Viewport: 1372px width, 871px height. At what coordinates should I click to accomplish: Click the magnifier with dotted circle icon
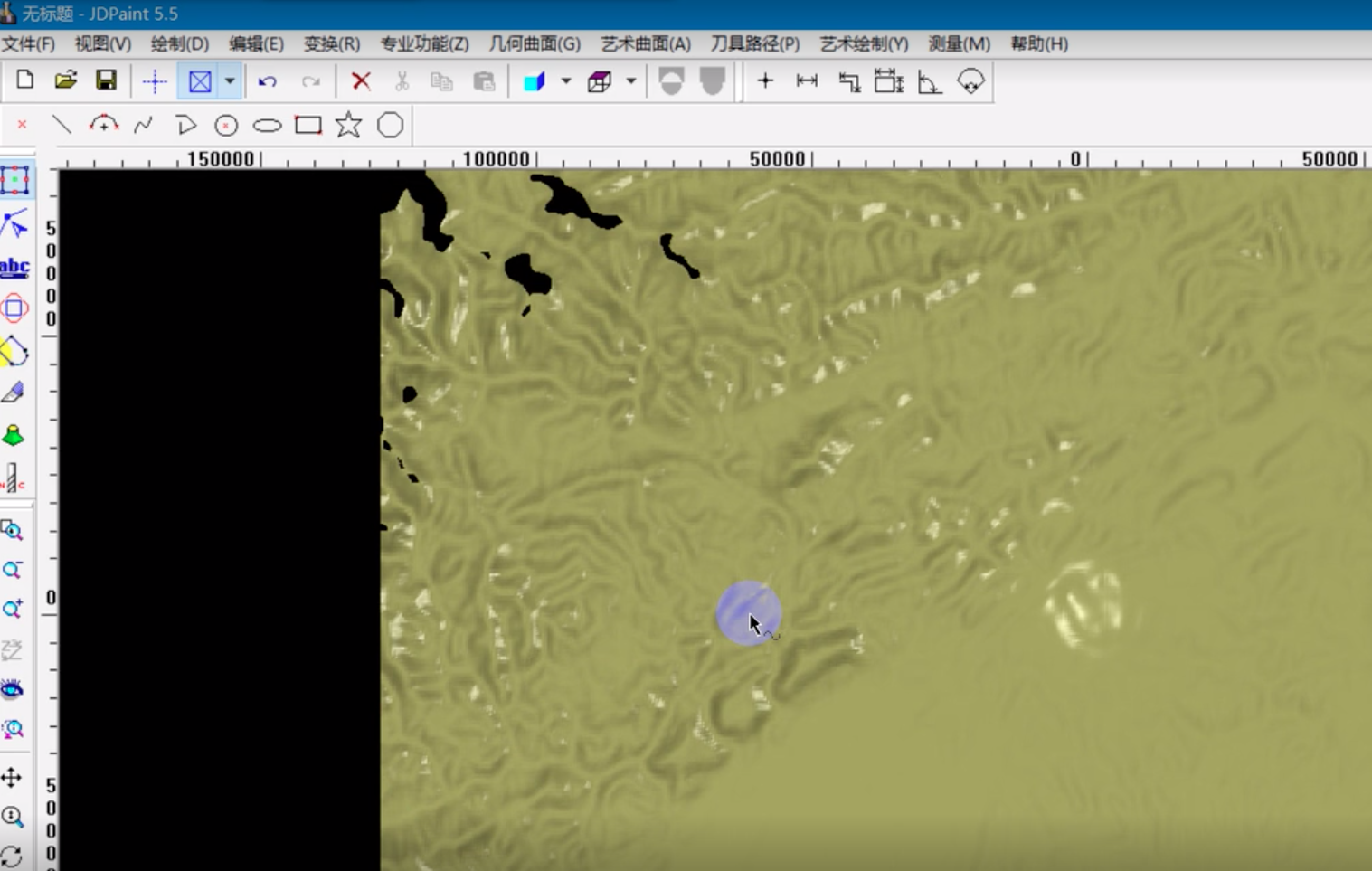click(12, 729)
